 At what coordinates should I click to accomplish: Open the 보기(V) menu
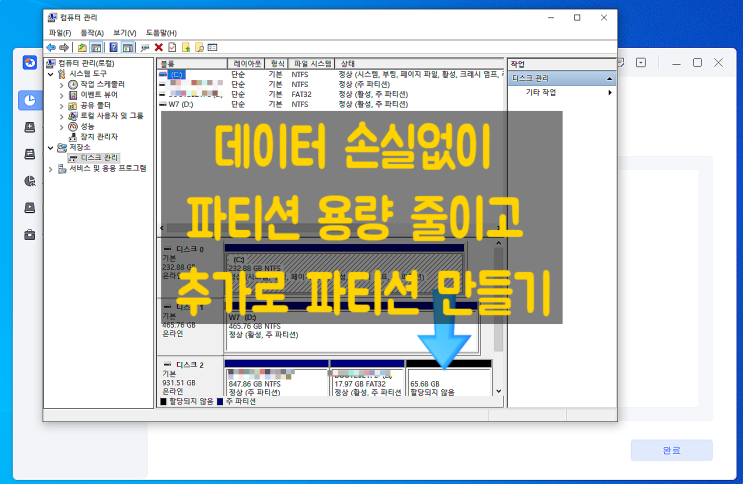coord(125,33)
